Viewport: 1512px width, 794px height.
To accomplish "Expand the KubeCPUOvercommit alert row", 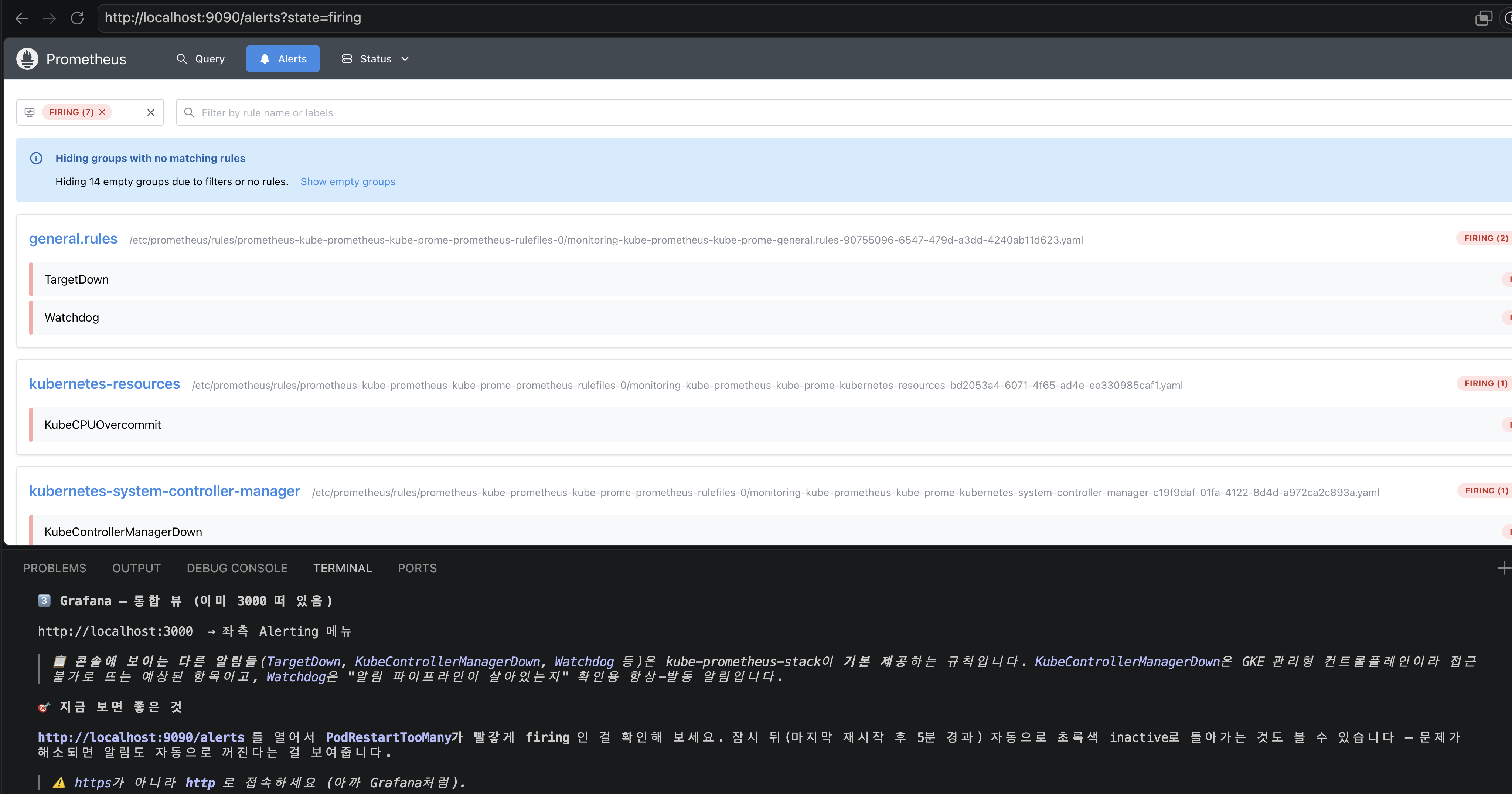I will coord(770,425).
